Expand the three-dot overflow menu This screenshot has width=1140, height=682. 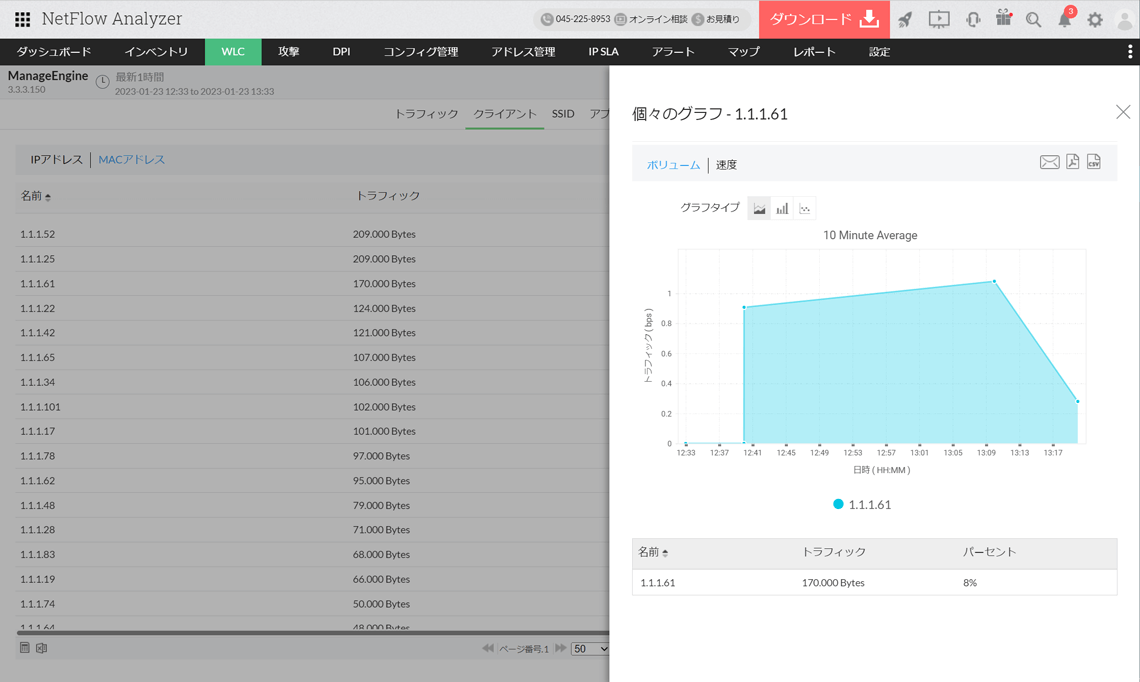coord(1130,52)
